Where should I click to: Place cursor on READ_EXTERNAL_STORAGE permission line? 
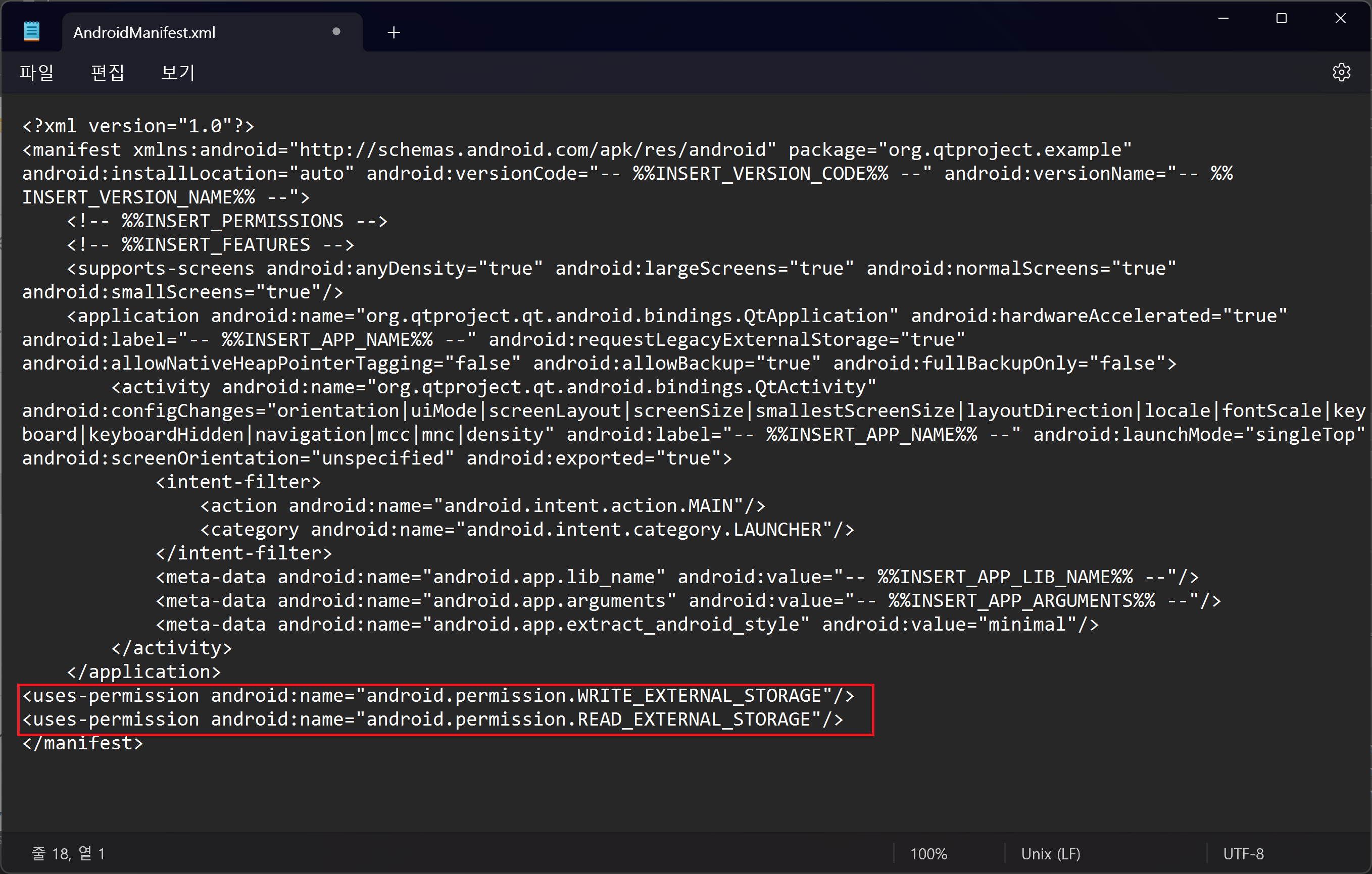[x=432, y=719]
